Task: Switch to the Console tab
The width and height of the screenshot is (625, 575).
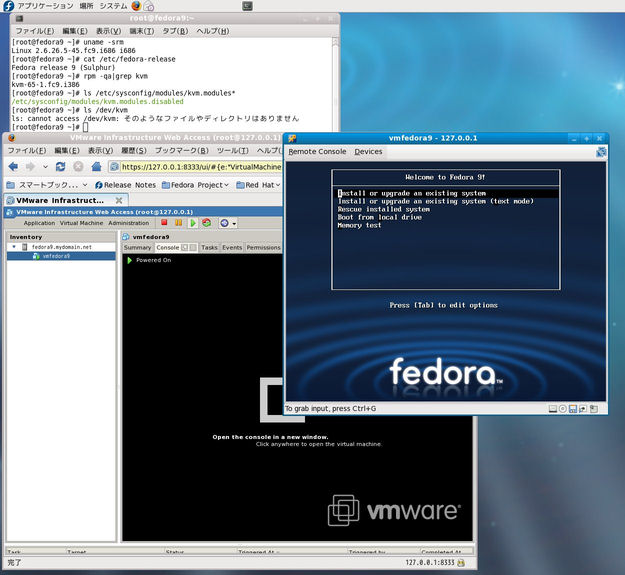Action: pyautogui.click(x=168, y=247)
